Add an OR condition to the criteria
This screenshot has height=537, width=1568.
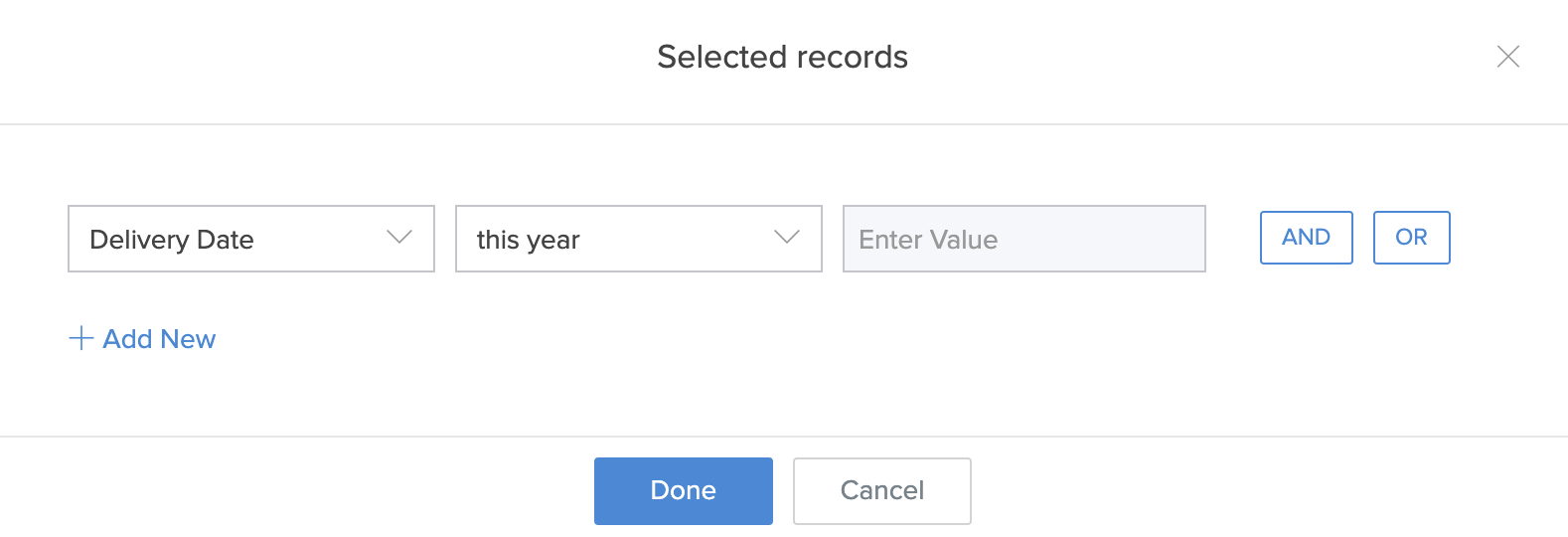(1411, 238)
